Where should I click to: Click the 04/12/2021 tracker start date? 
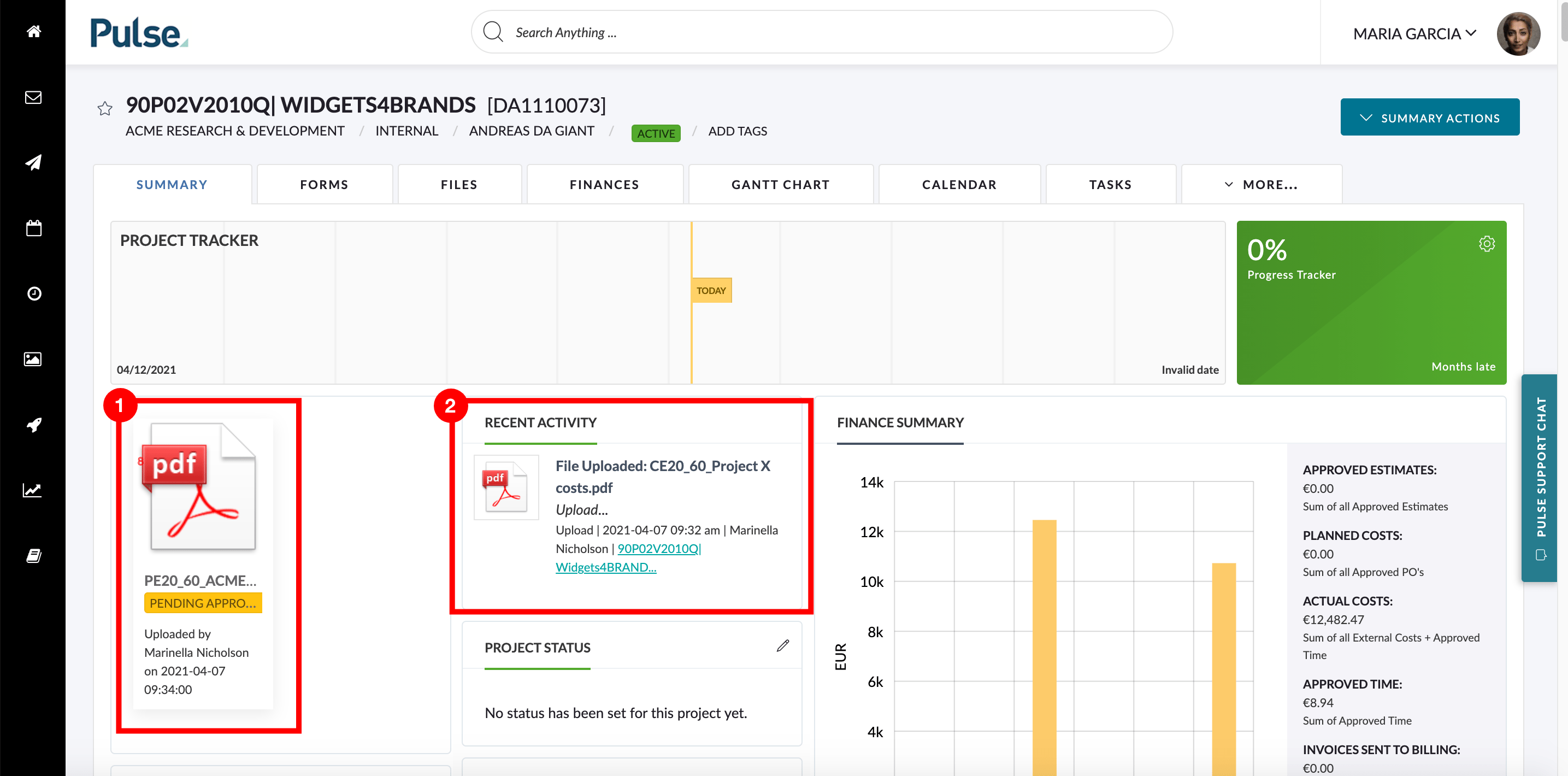click(x=146, y=369)
